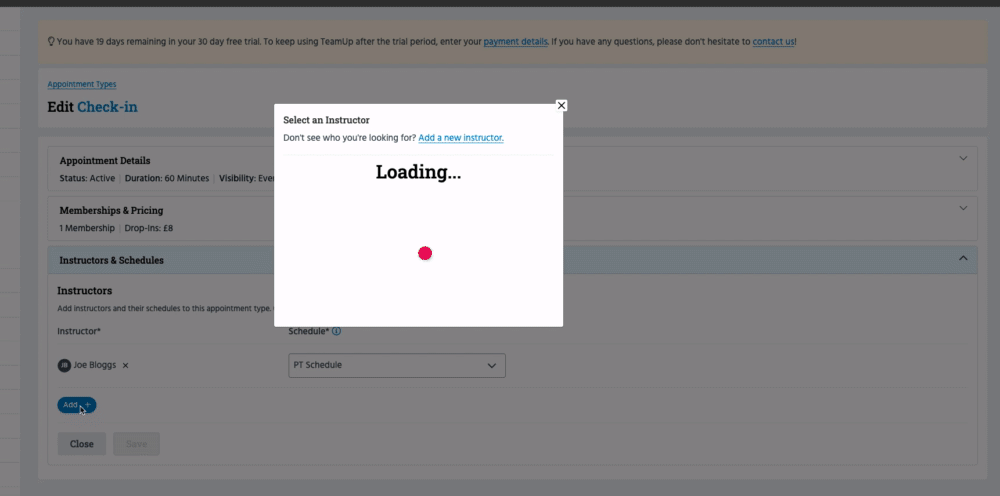Click the Appointment Details header title
Screen dimensions: 1000x496
(105, 160)
